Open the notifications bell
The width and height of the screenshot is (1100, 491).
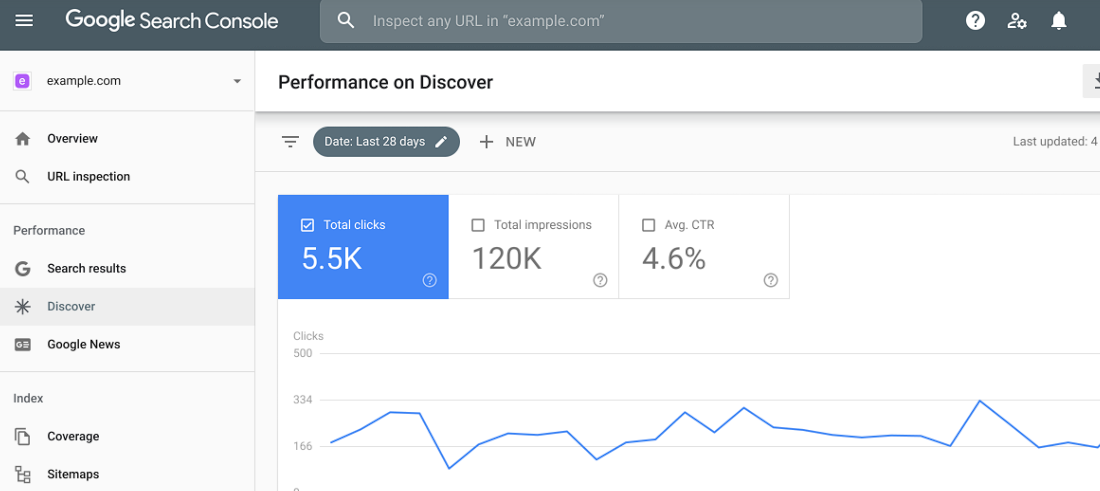pyautogui.click(x=1059, y=21)
